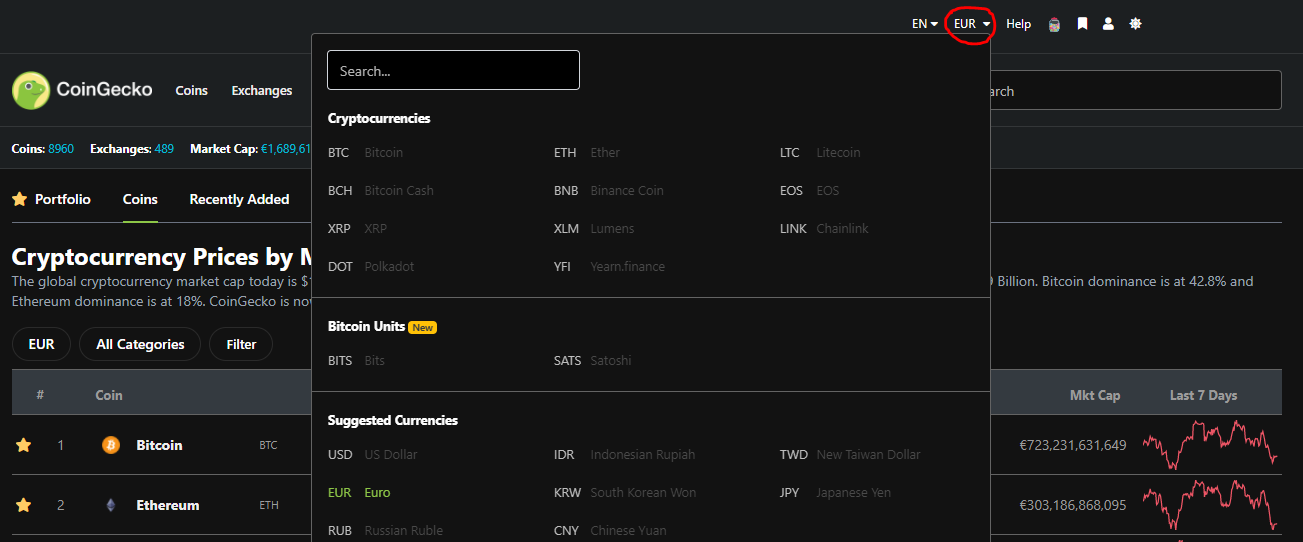Viewport: 1303px width, 542px height.
Task: Switch to the Coins tab
Action: tap(140, 199)
